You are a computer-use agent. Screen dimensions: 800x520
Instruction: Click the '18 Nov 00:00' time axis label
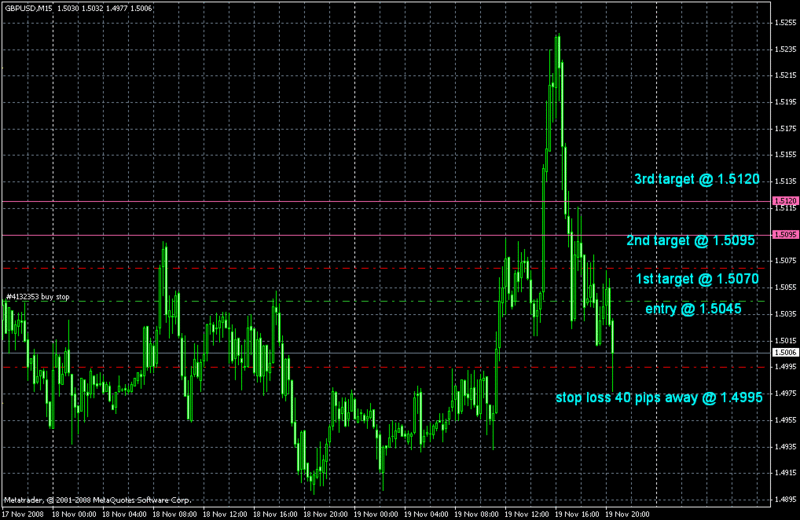click(x=74, y=514)
